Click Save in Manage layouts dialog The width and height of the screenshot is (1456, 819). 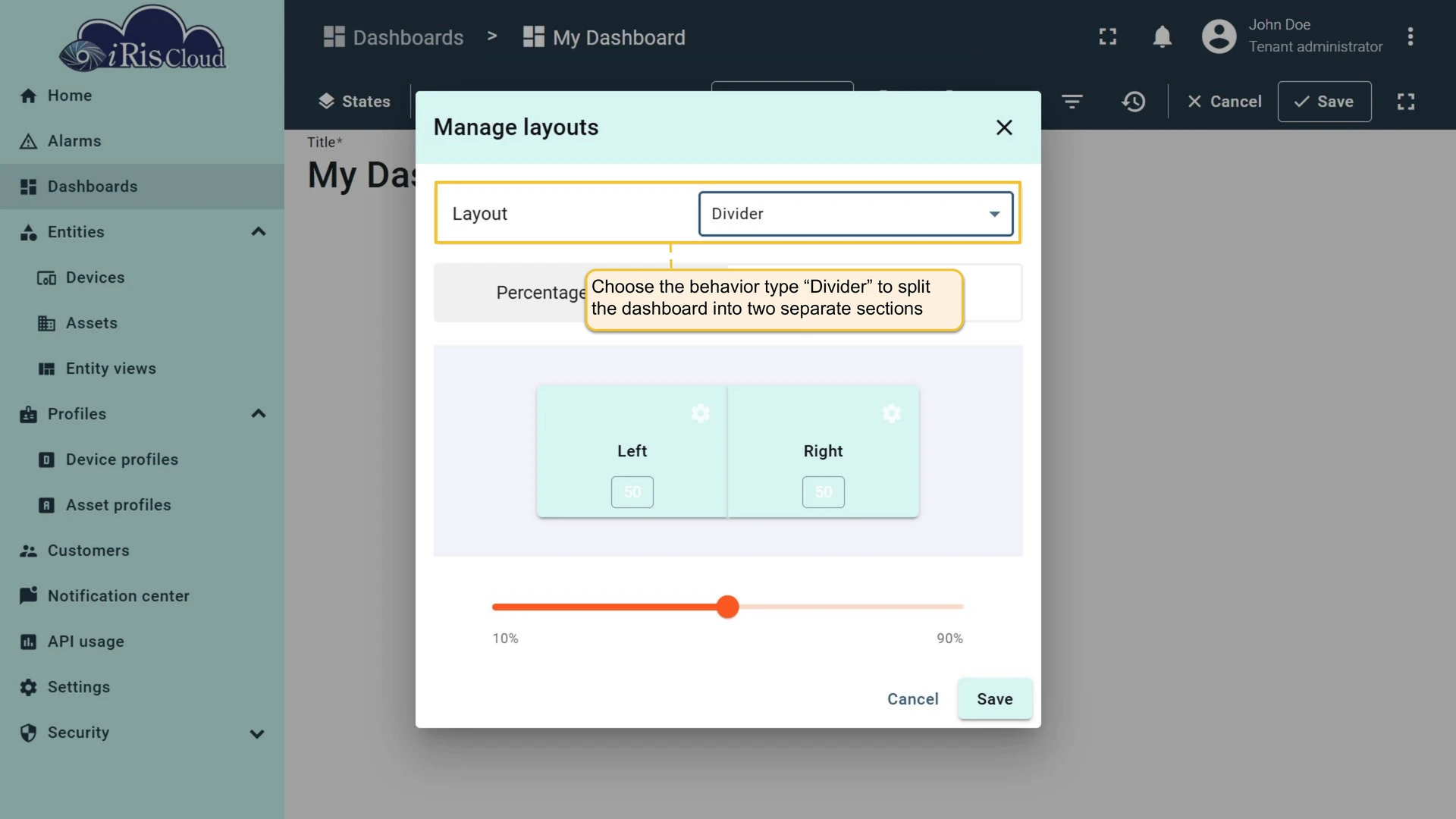[994, 699]
